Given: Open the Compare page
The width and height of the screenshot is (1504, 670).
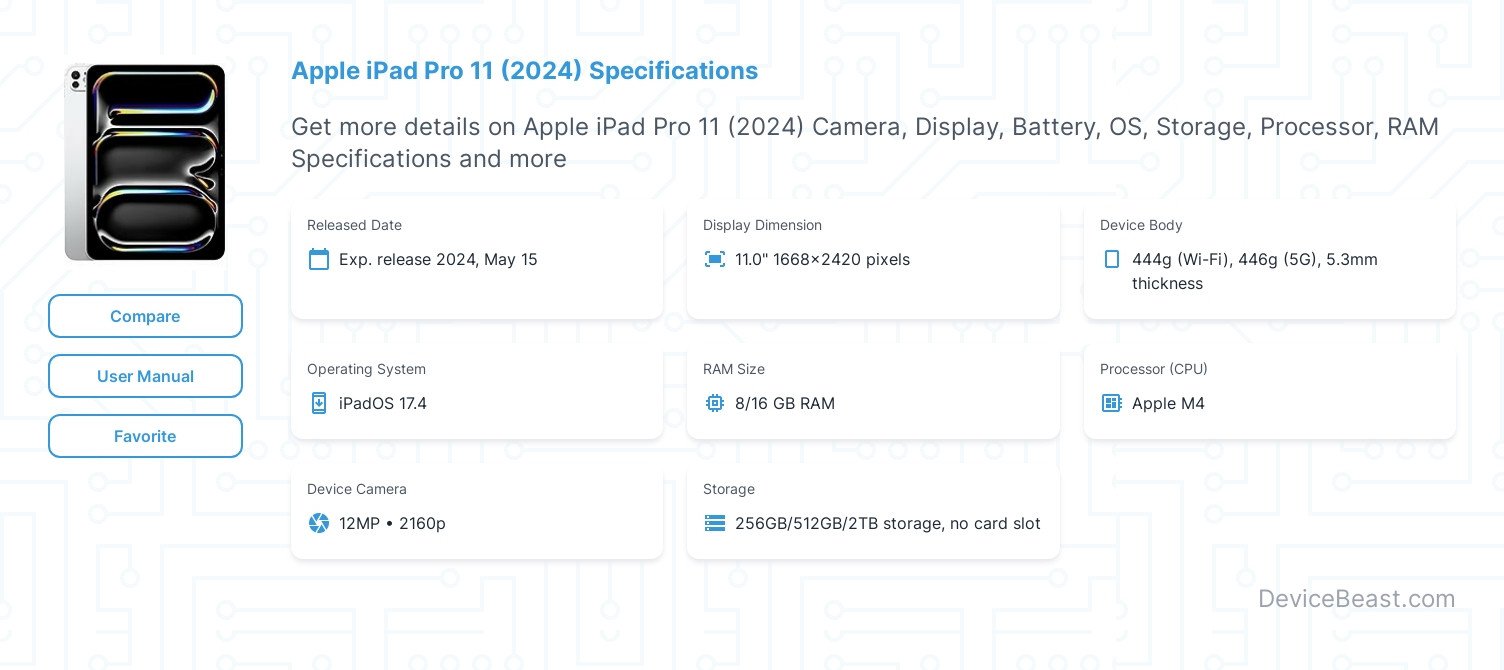Looking at the screenshot, I should pyautogui.click(x=145, y=316).
